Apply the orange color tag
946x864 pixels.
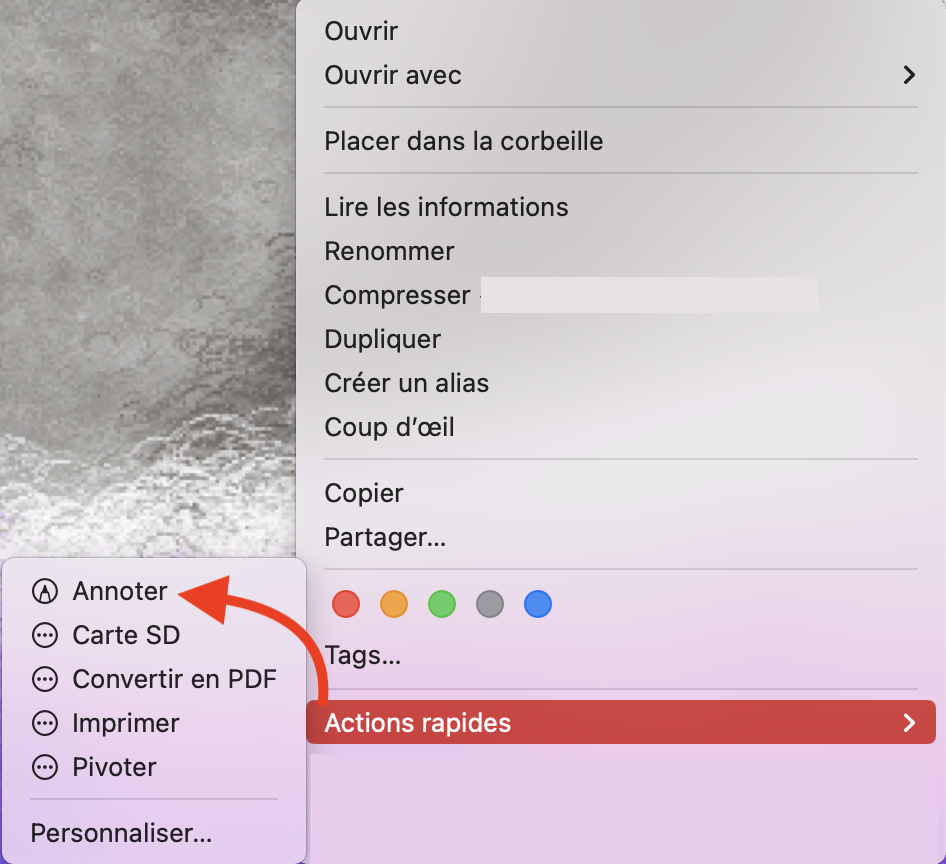tap(394, 604)
